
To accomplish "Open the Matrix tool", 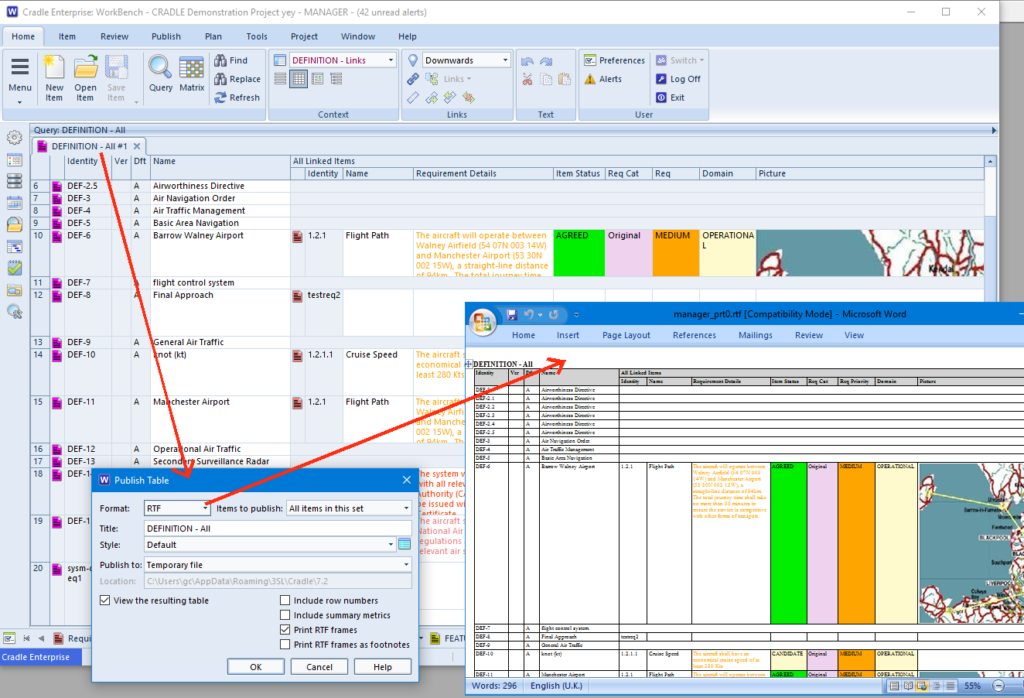I will (191, 67).
